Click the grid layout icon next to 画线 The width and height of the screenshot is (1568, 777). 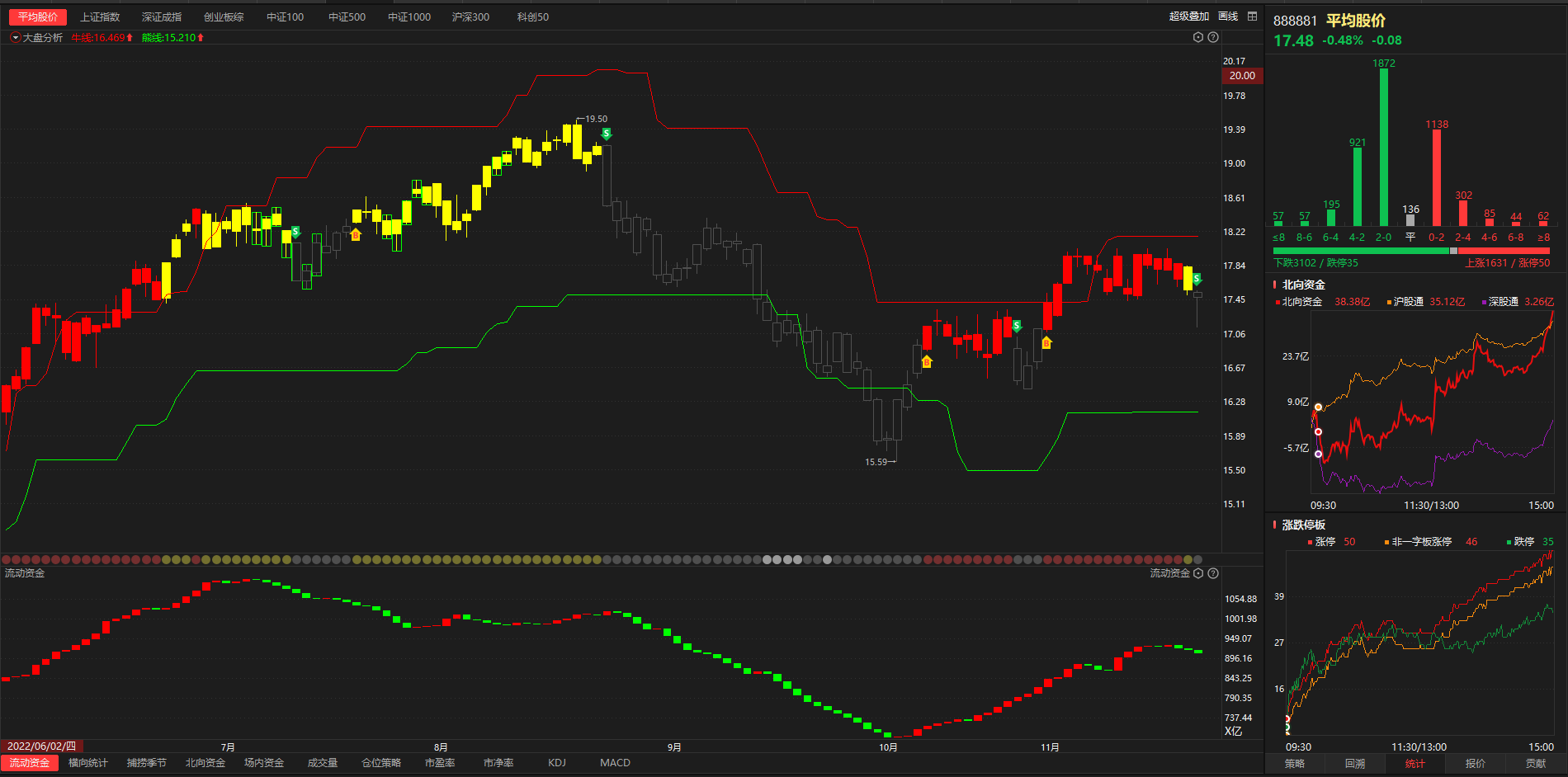click(1252, 16)
